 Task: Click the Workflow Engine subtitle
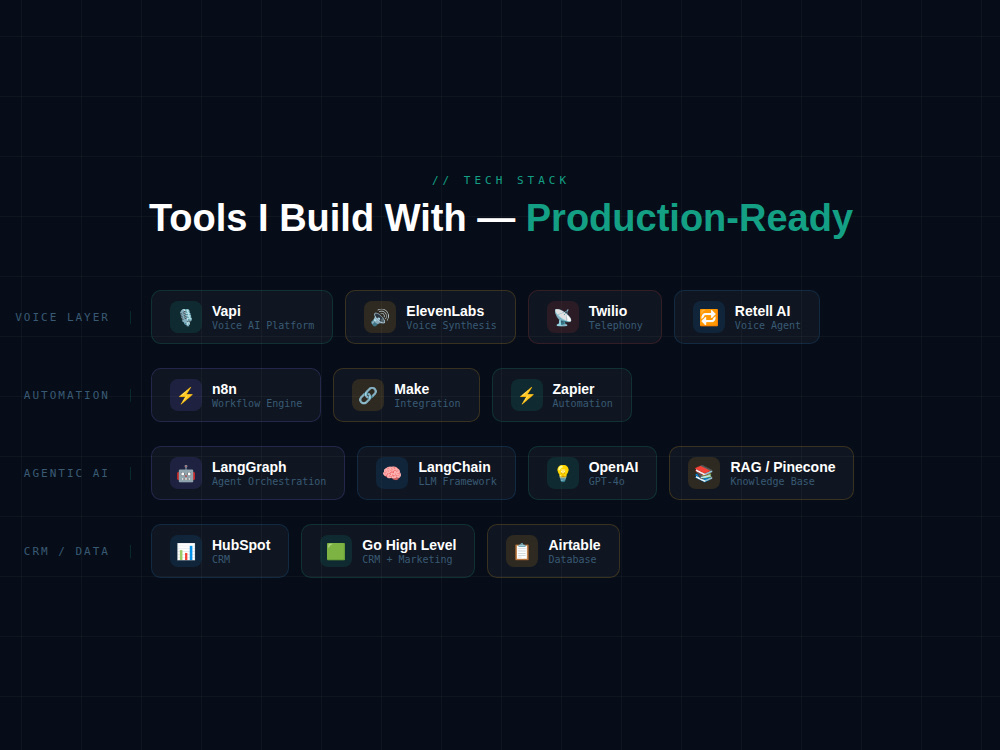click(x=257, y=403)
